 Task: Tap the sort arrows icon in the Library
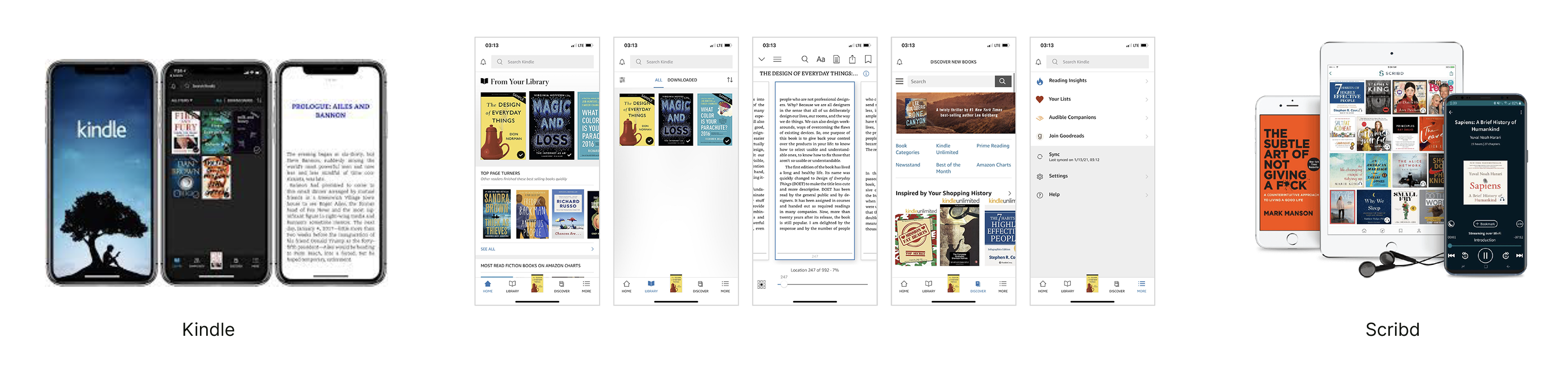click(729, 80)
